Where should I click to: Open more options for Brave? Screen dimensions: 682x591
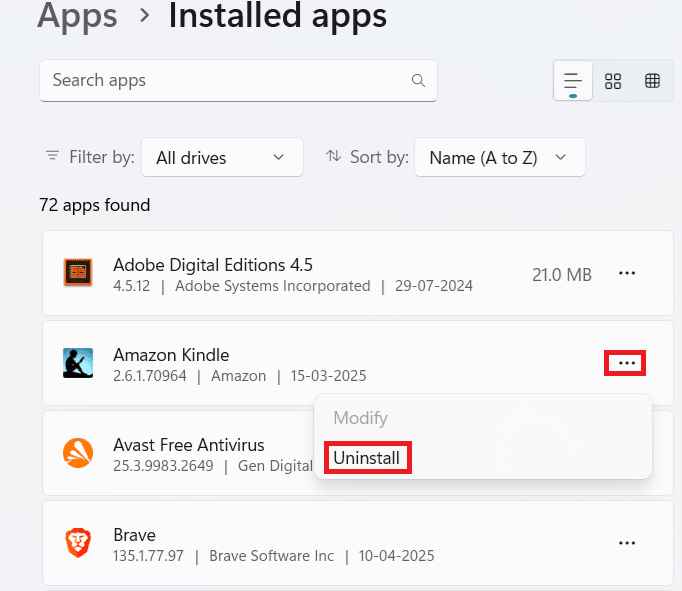coord(627,543)
